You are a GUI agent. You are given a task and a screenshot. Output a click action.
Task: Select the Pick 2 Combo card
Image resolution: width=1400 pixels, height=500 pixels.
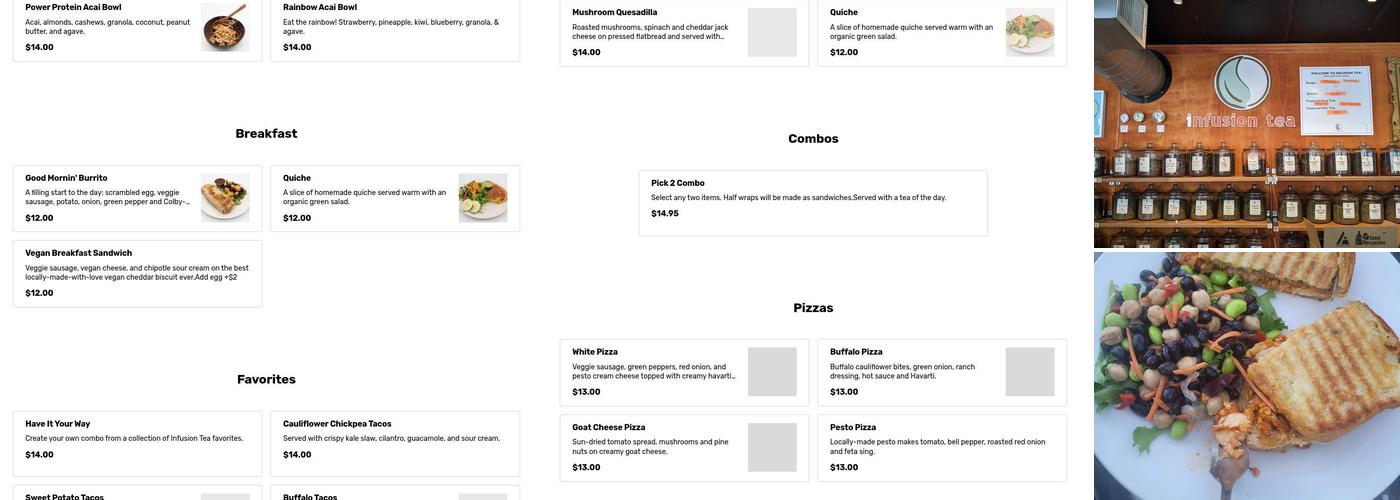(x=812, y=202)
